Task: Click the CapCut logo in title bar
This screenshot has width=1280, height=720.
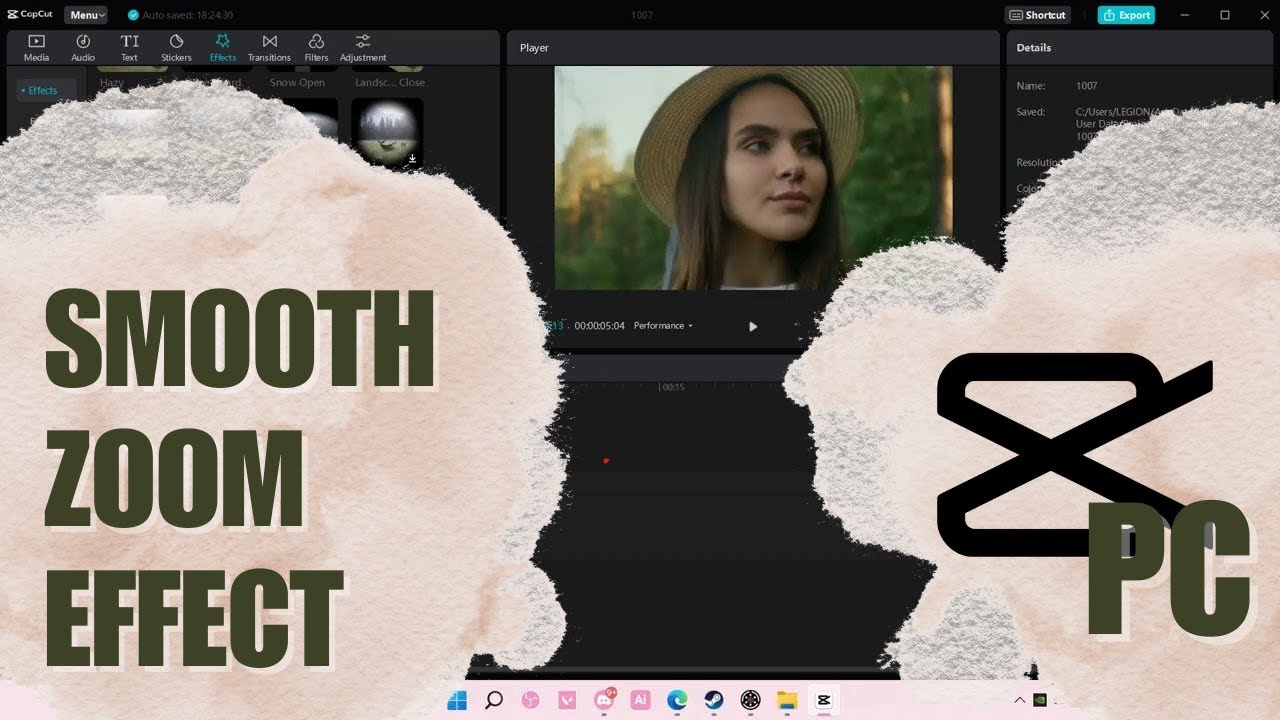Action: [x=32, y=15]
